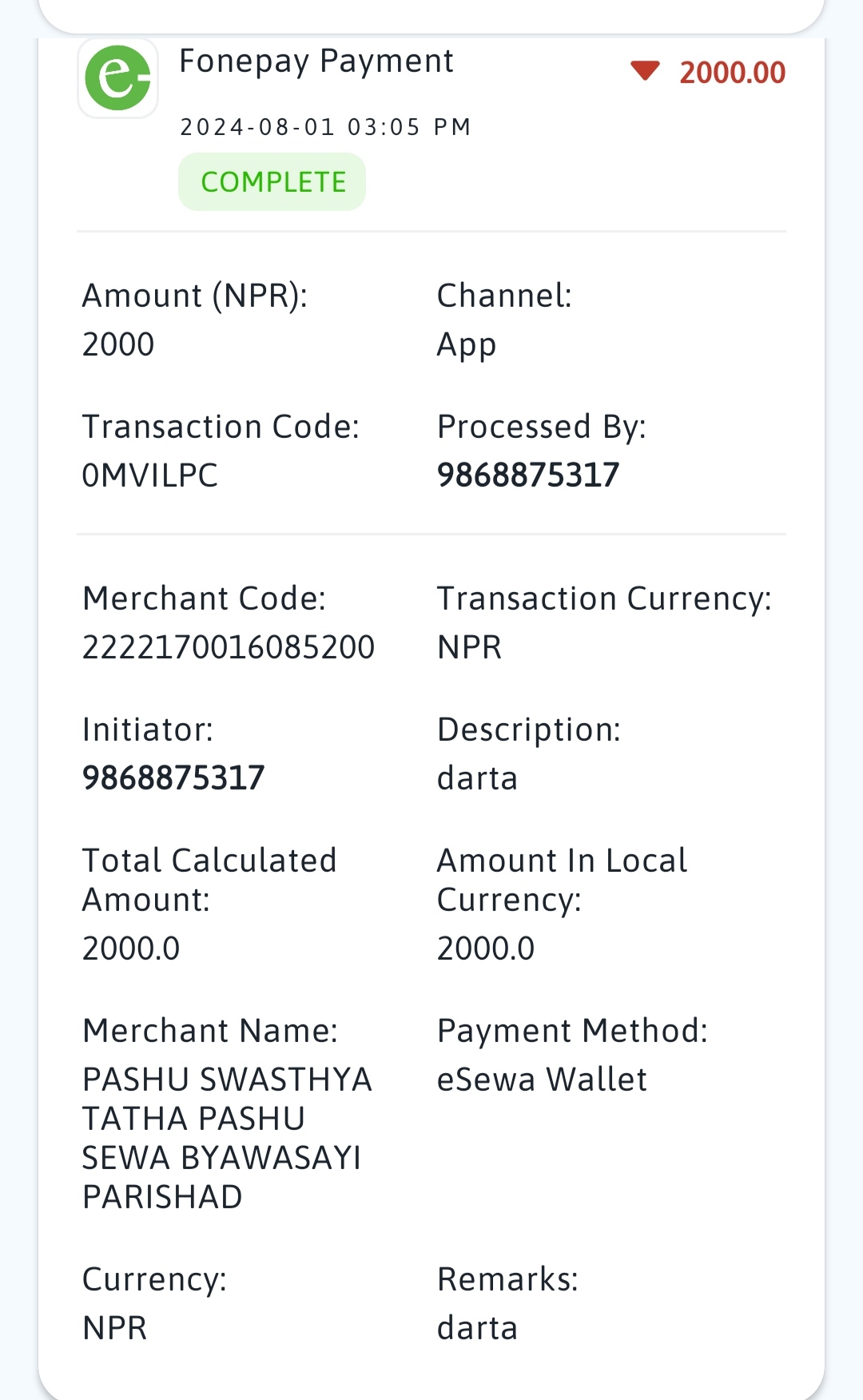This screenshot has width=863, height=1400.
Task: Tap the eSewa Wallet payment method value
Action: tap(542, 1080)
